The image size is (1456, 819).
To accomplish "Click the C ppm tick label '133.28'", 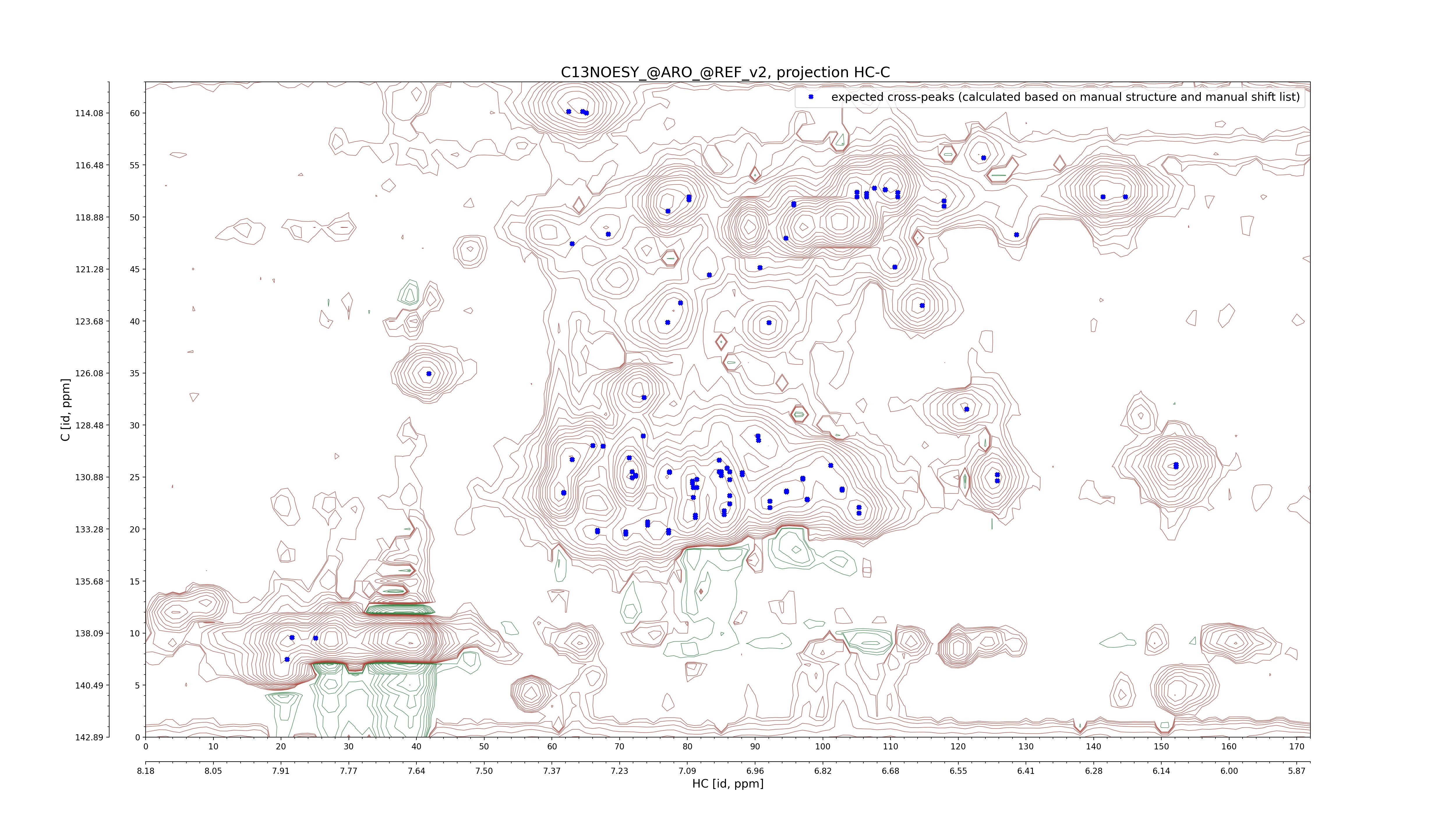I will [89, 529].
